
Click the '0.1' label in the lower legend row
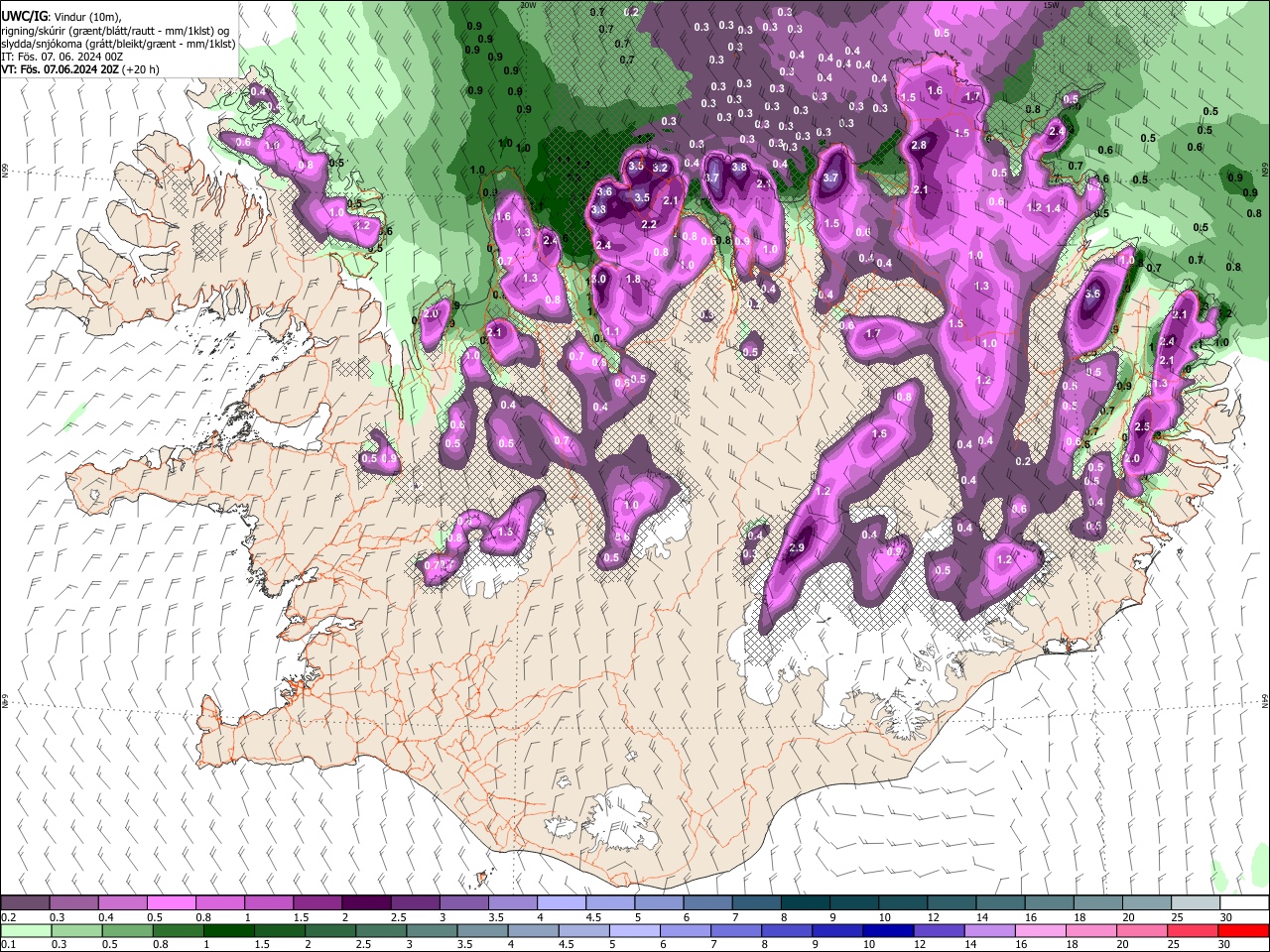click(x=8, y=945)
